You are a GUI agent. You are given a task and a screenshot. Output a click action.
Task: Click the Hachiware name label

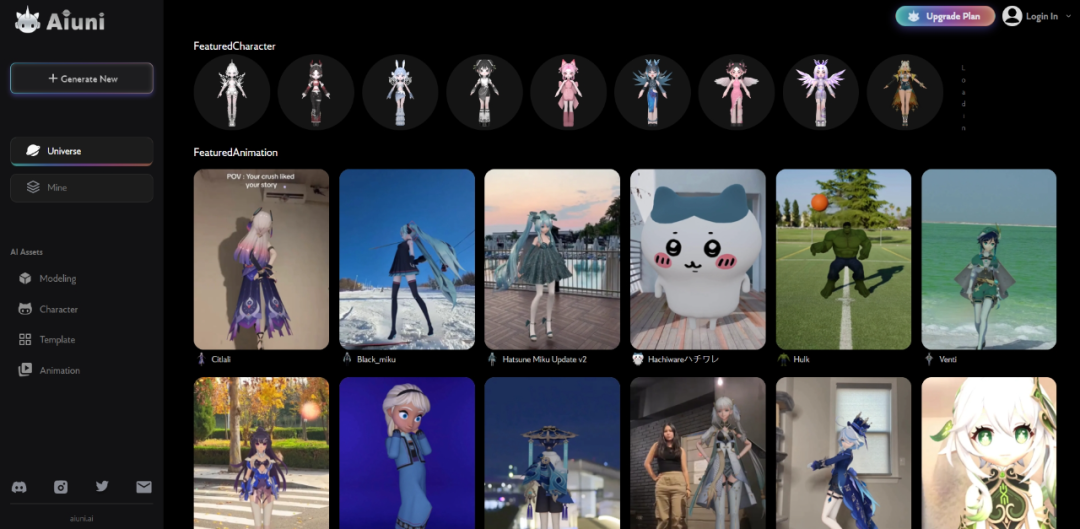pyautogui.click(x=684, y=360)
